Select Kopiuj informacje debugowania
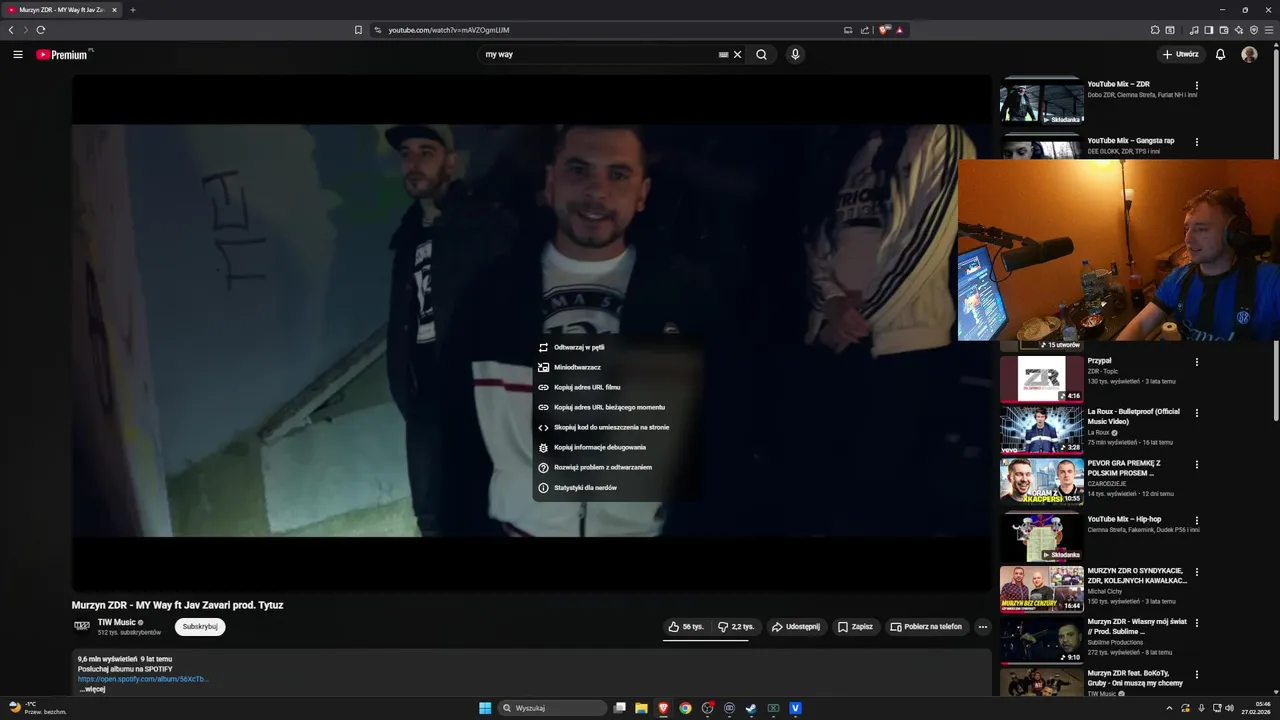This screenshot has height=720, width=1280. 616,447
